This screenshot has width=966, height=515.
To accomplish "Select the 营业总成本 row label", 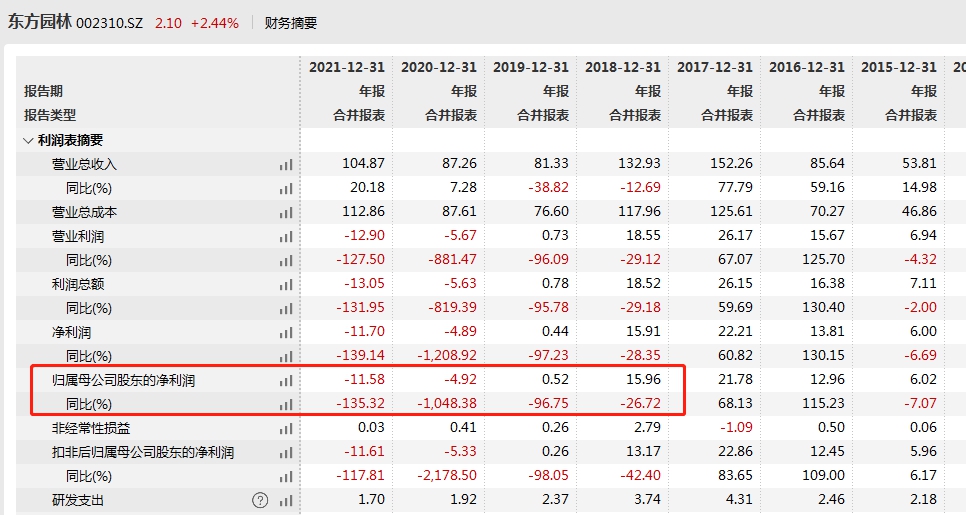I will (x=84, y=213).
